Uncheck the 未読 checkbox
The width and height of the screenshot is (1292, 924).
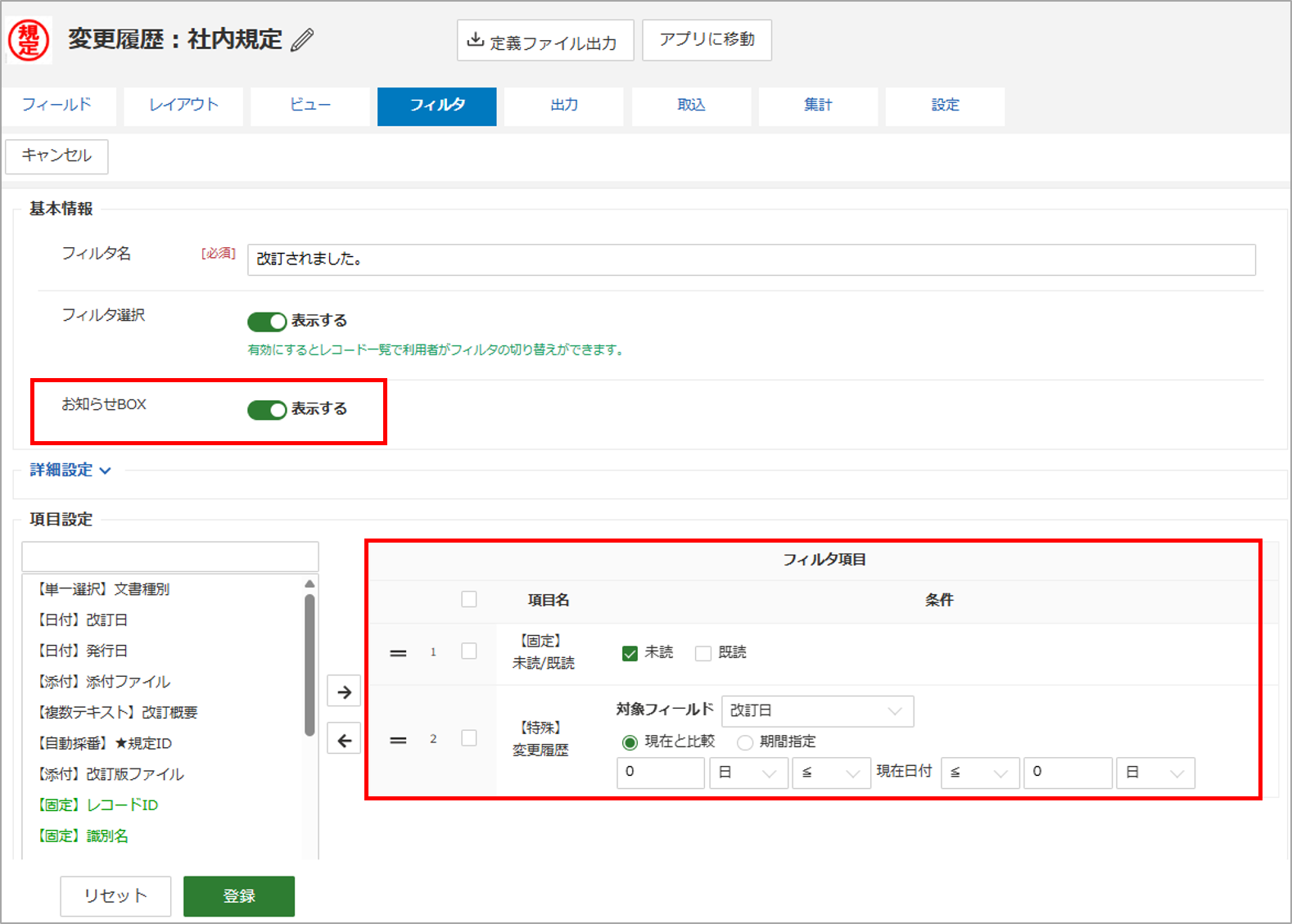[630, 653]
